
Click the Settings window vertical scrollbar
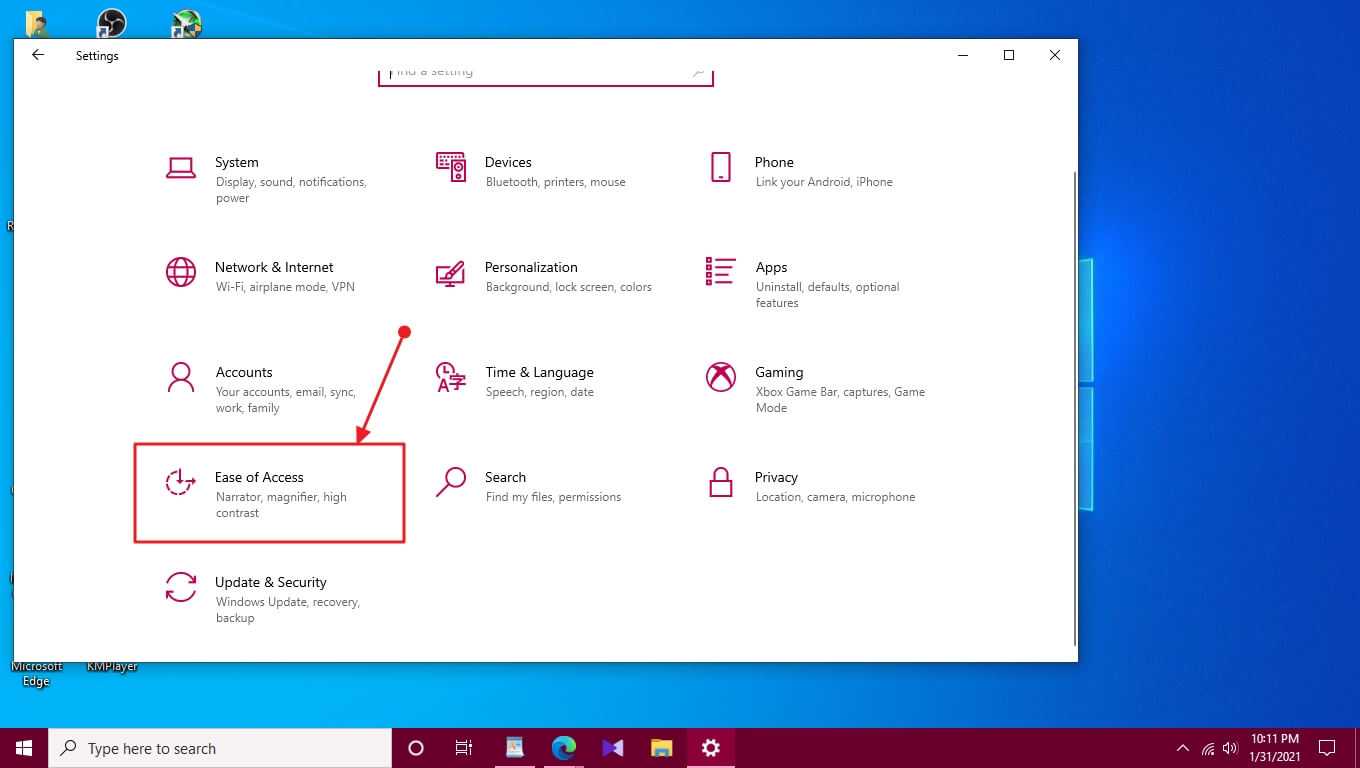(x=1075, y=400)
